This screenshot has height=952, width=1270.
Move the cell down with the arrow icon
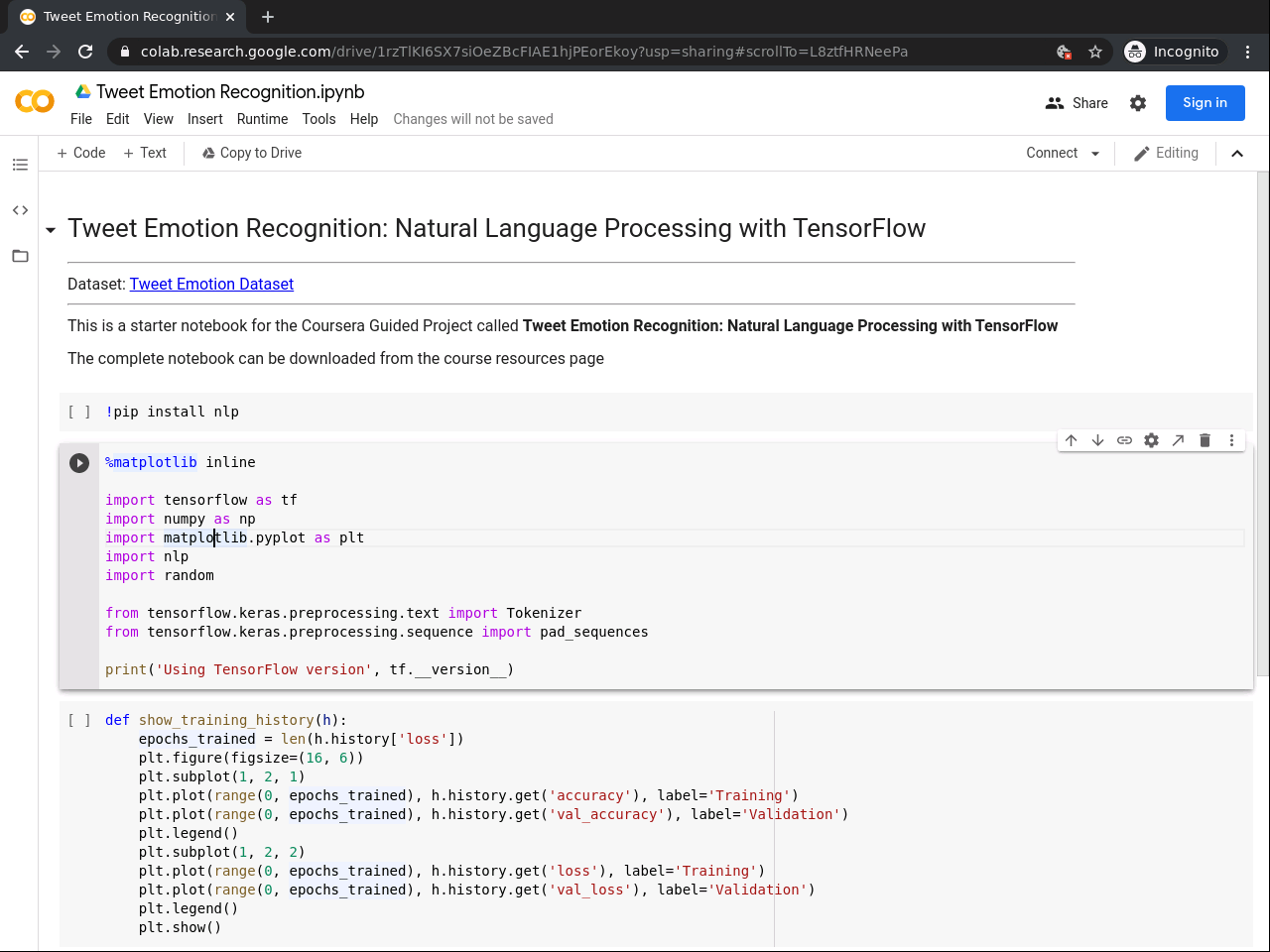1097,440
